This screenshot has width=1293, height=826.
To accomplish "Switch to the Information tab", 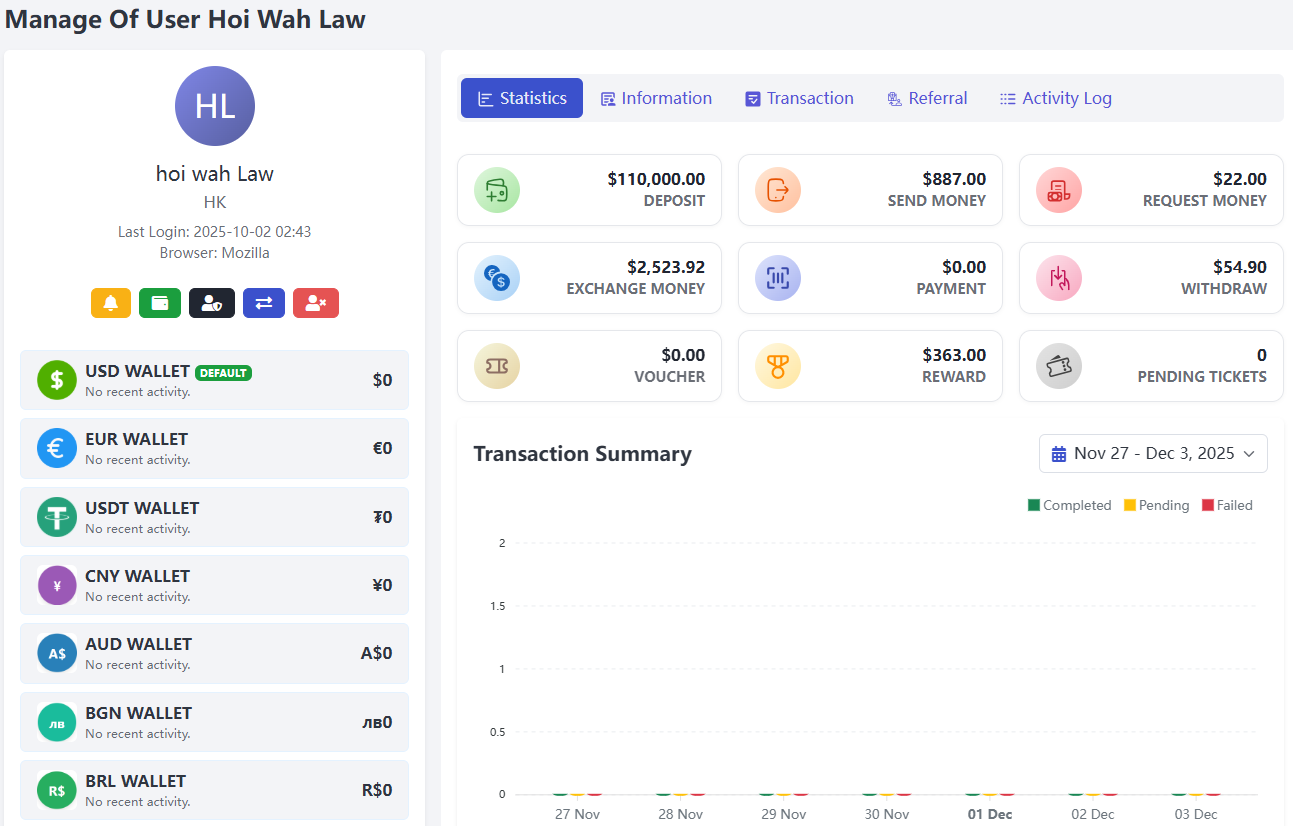I will click(x=656, y=98).
